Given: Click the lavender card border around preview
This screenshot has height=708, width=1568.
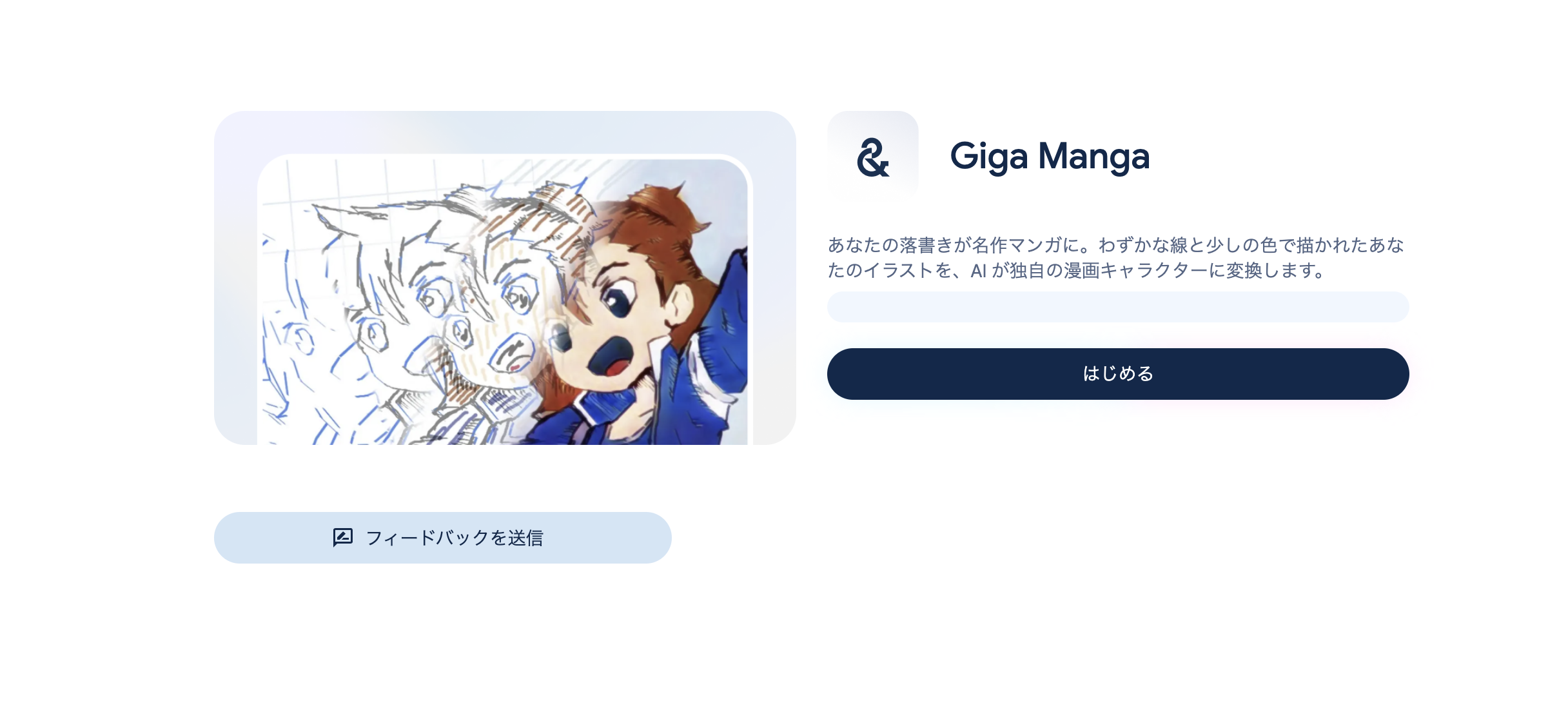Looking at the screenshot, I should (505, 132).
